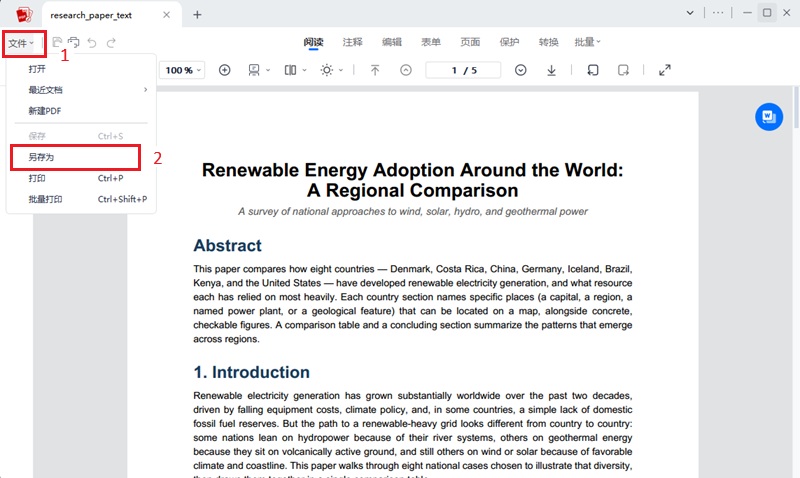Jump to last page arrow icon
The width and height of the screenshot is (800, 478).
click(552, 70)
